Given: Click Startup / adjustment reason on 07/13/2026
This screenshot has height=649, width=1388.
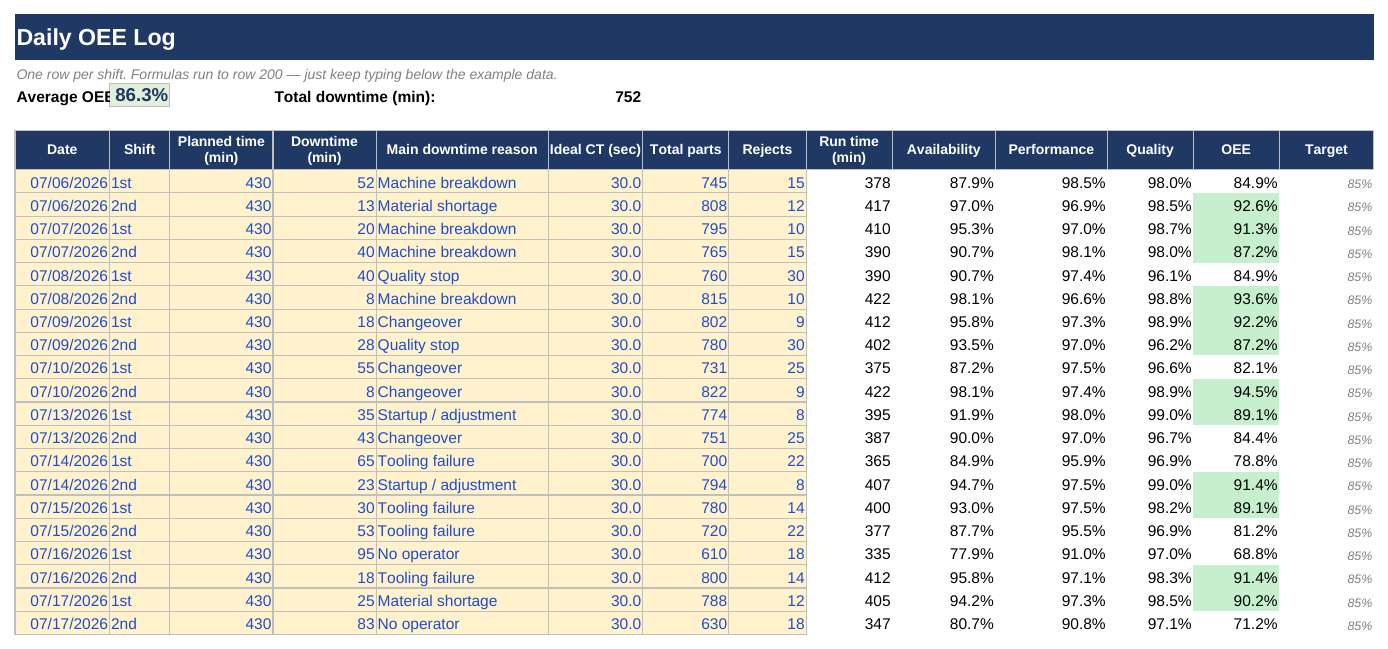Looking at the screenshot, I should [x=462, y=415].
